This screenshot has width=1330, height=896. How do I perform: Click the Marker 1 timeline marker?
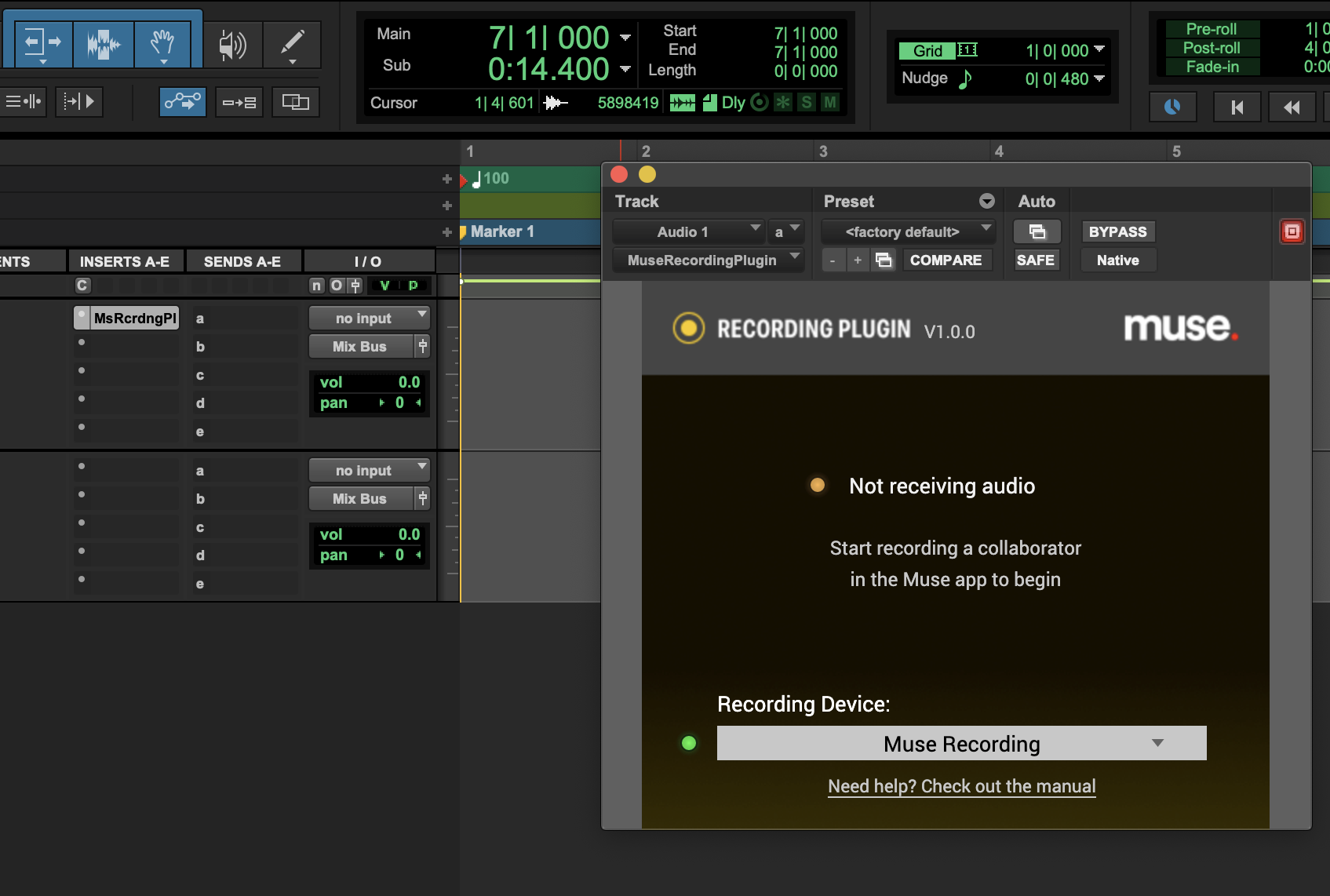click(497, 231)
